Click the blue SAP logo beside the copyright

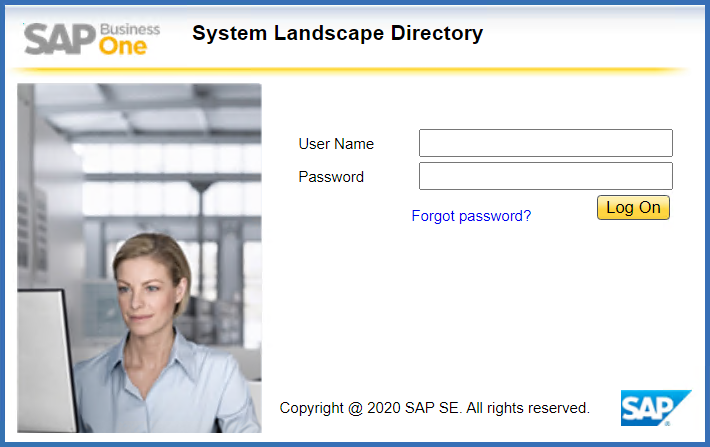tap(655, 407)
